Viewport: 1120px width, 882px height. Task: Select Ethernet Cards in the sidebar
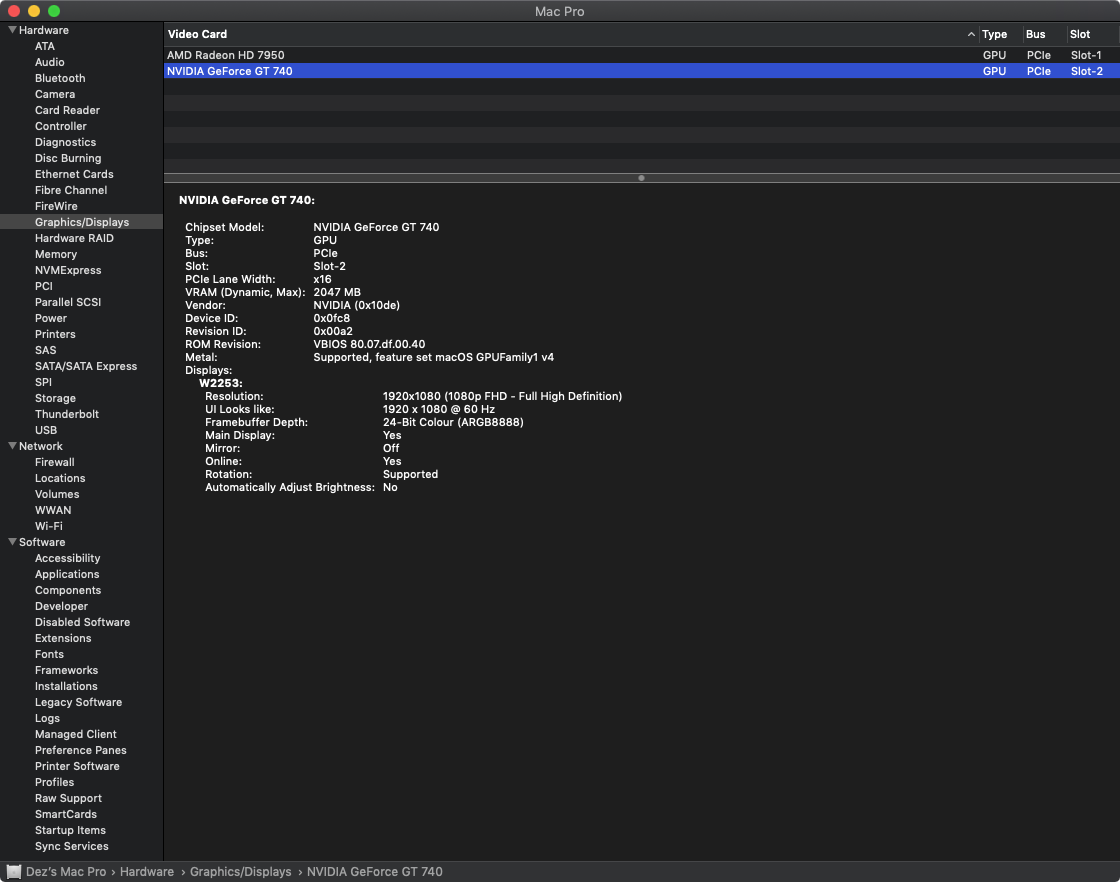(74, 174)
